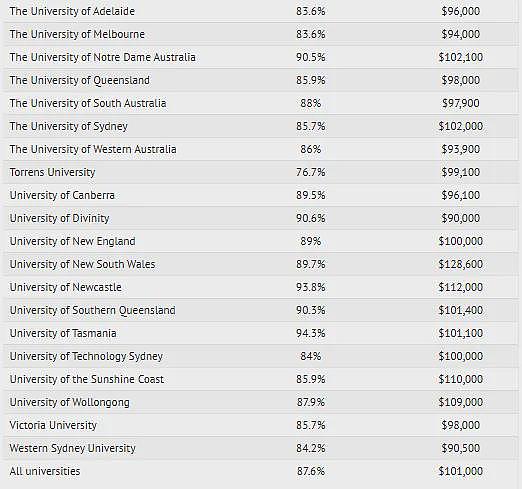Select University of New England entry
This screenshot has height=489, width=522.
(x=72, y=241)
